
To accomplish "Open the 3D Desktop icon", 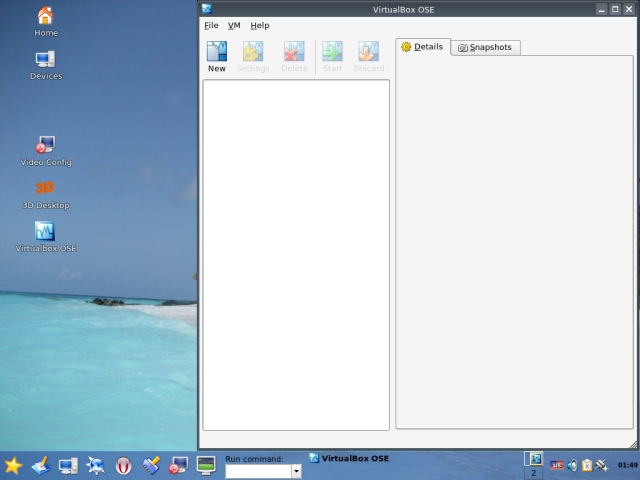I will 46,195.
